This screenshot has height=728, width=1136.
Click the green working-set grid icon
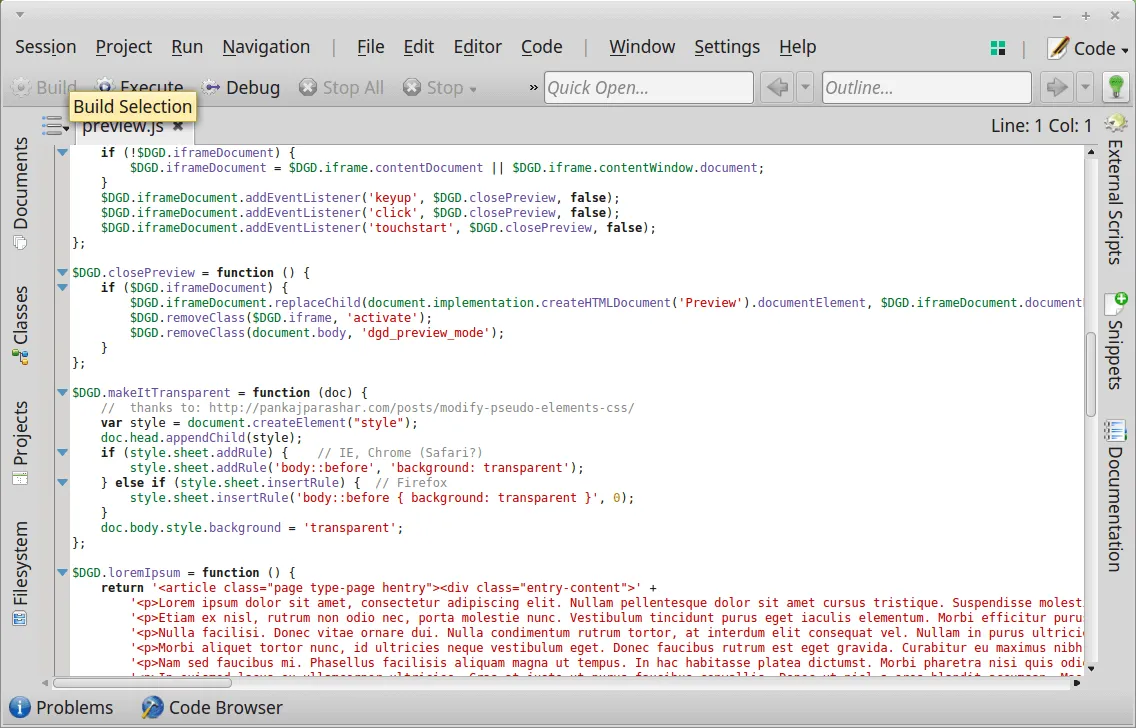point(997,48)
